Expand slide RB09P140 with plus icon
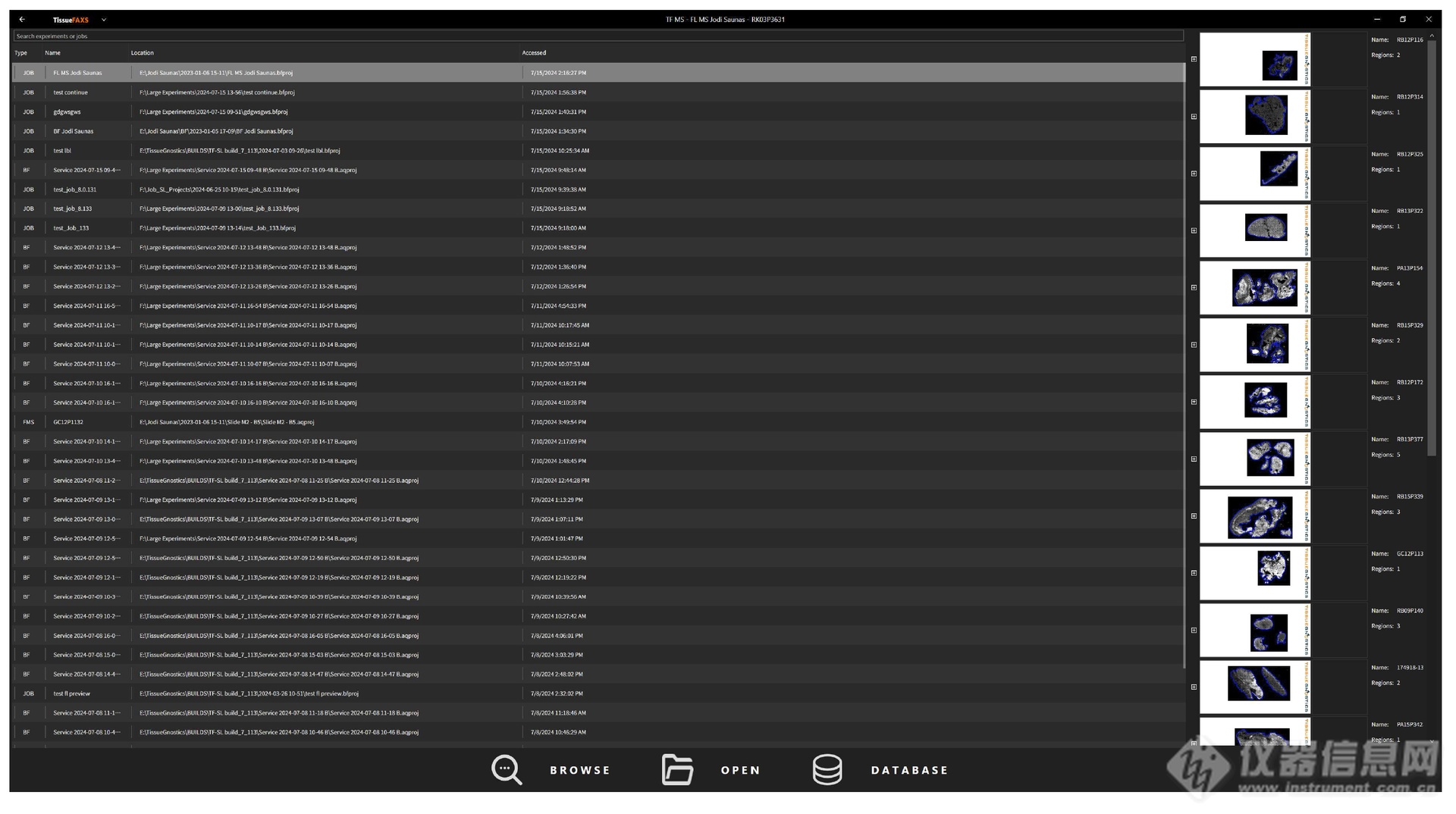This screenshot has width=1456, height=814. click(1194, 630)
